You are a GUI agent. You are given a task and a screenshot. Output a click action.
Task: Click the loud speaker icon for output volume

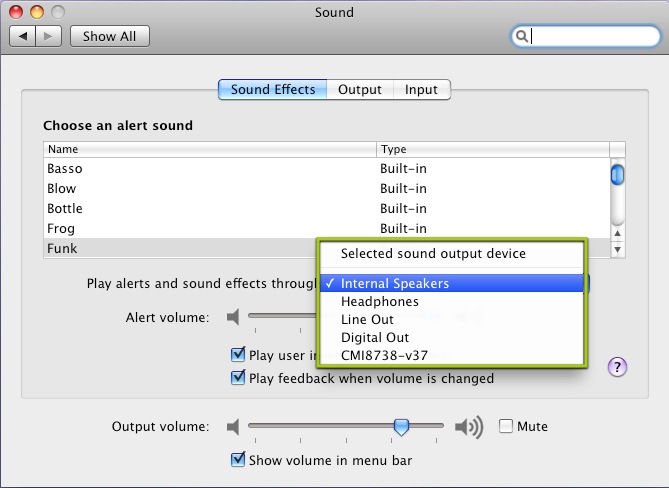click(x=468, y=427)
